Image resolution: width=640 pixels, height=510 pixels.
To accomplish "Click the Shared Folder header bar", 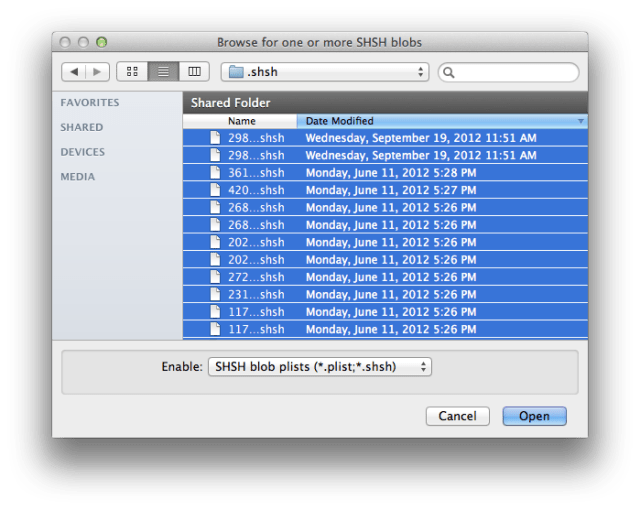I will (x=385, y=103).
